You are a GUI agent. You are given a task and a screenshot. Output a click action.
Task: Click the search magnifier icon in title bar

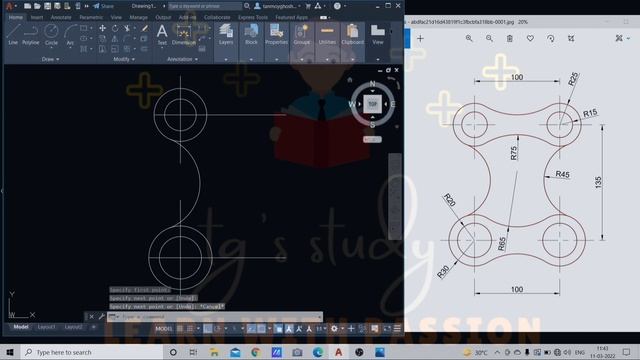pos(247,6)
